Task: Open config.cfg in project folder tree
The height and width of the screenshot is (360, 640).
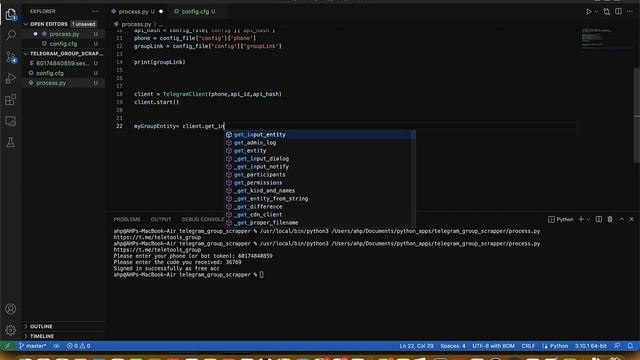Action: pyautogui.click(x=63, y=73)
